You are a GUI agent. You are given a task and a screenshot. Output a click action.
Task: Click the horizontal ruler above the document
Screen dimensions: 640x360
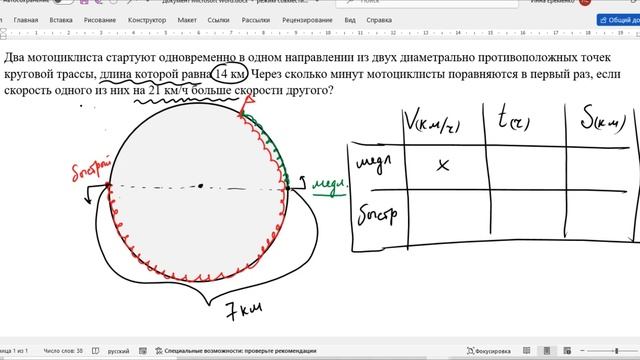coord(320,33)
